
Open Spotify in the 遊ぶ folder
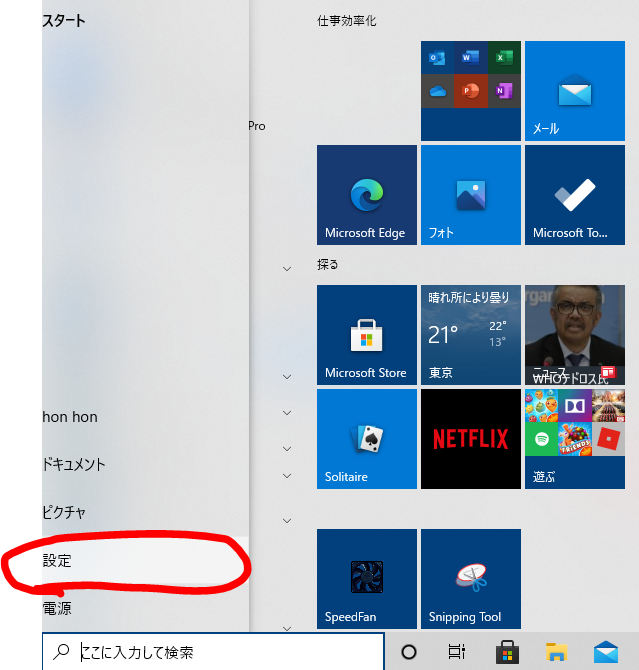point(542,439)
